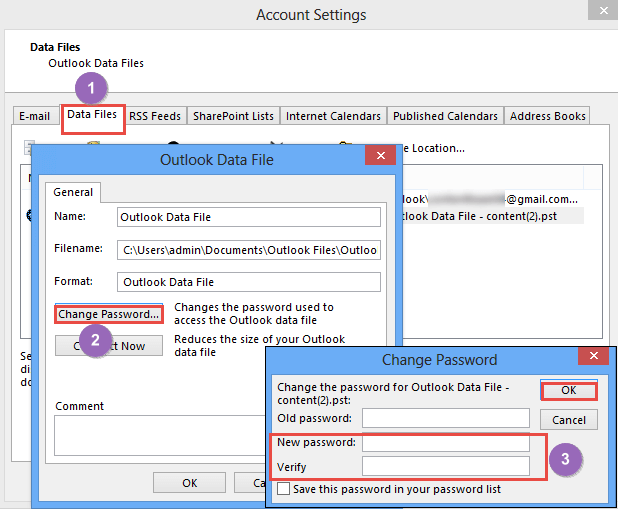Open the Address Books tab
The image size is (618, 509).
click(548, 116)
